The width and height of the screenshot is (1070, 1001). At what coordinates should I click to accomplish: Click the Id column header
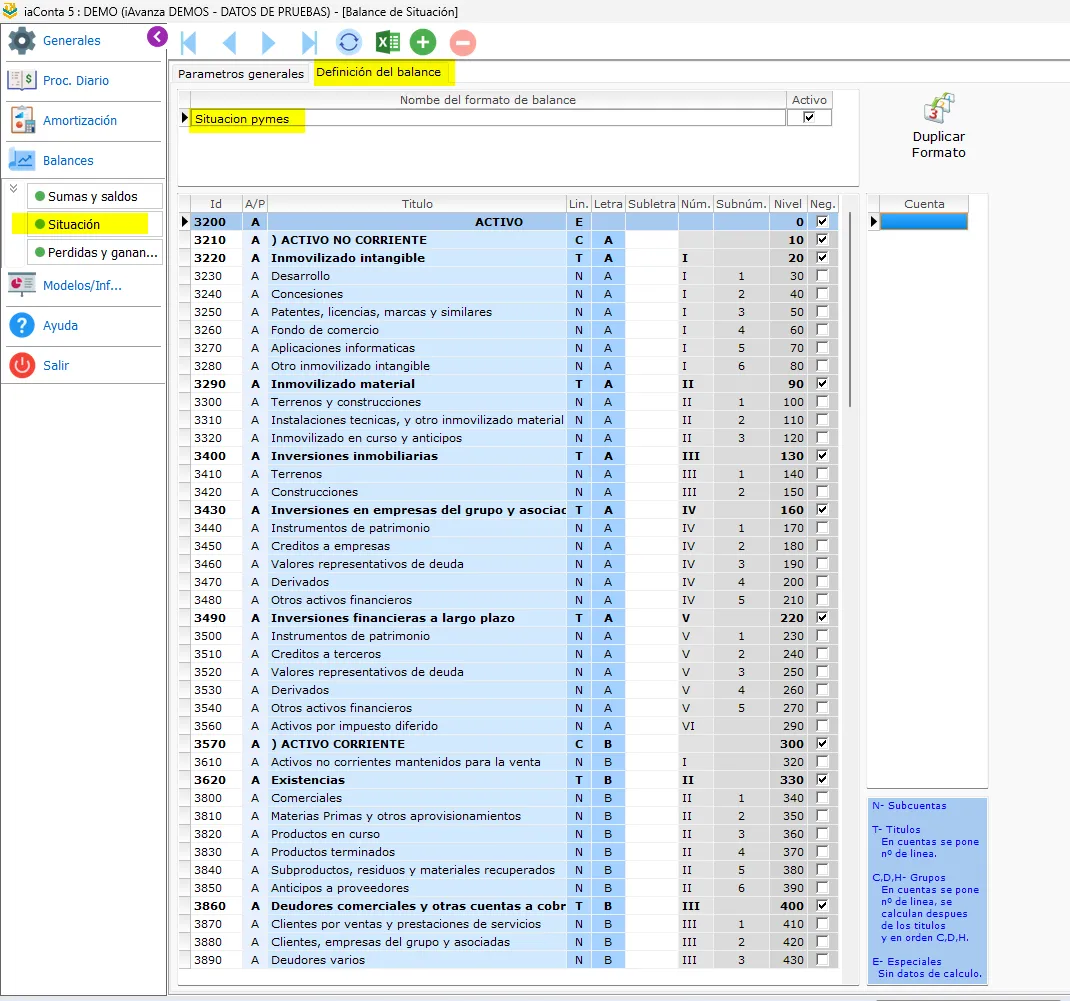click(x=216, y=204)
